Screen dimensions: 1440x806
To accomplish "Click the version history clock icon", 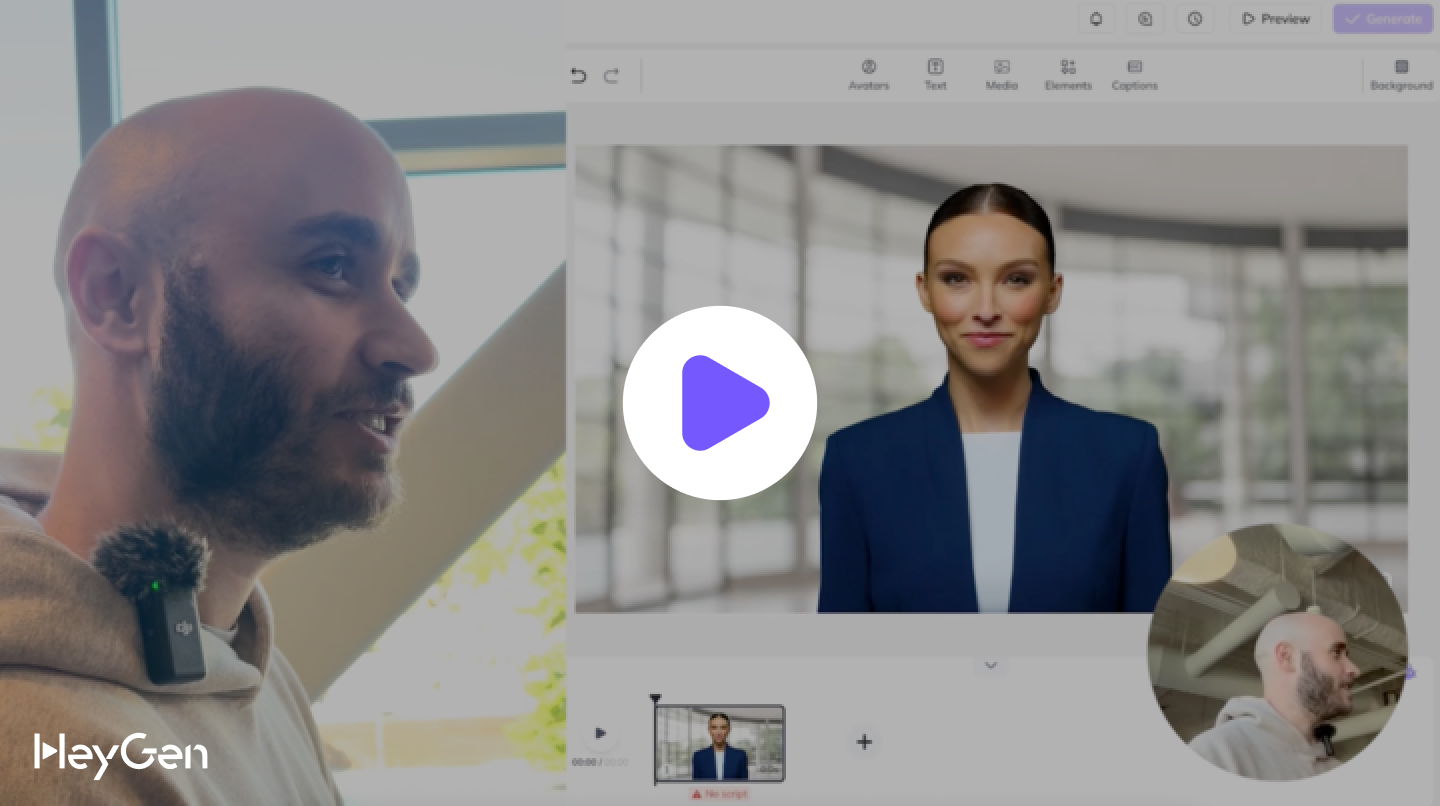I will coord(1195,19).
